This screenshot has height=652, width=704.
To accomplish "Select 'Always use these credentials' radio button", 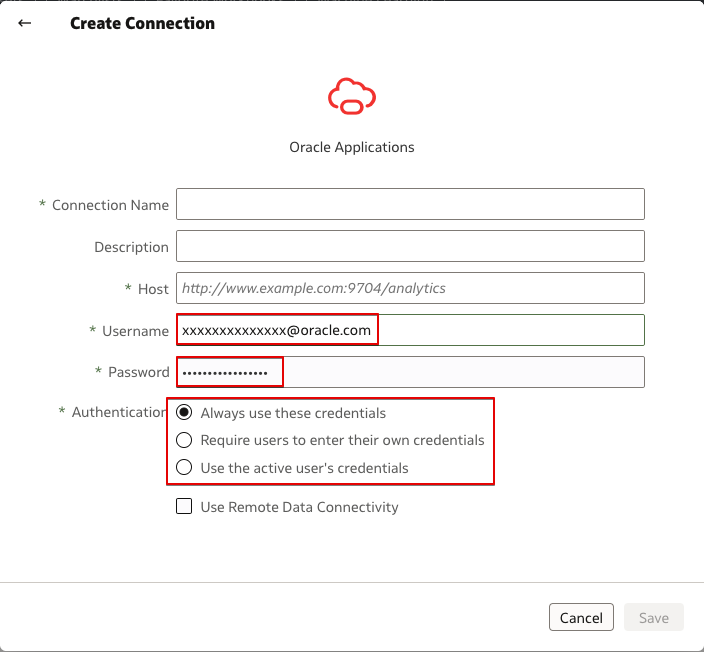I will coord(184,413).
